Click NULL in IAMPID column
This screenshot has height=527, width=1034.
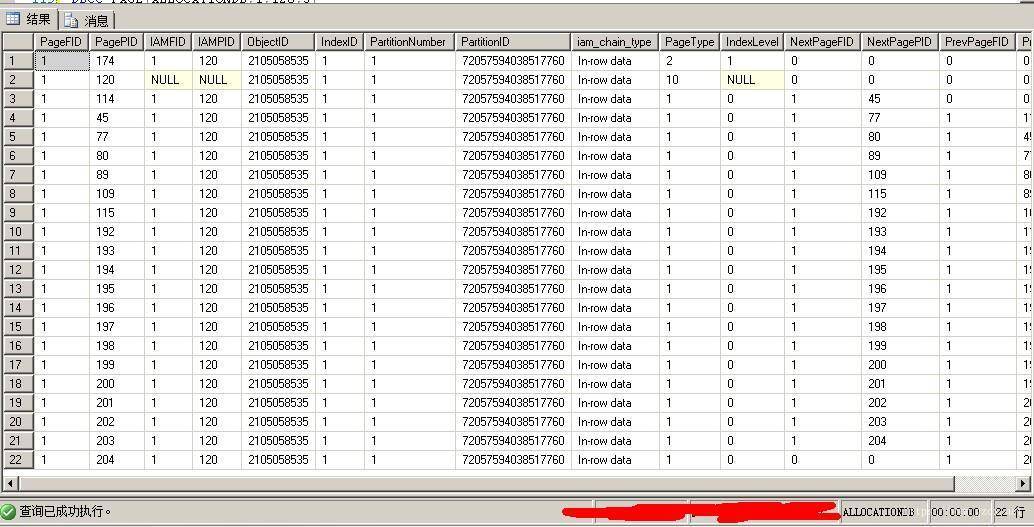tap(217, 80)
